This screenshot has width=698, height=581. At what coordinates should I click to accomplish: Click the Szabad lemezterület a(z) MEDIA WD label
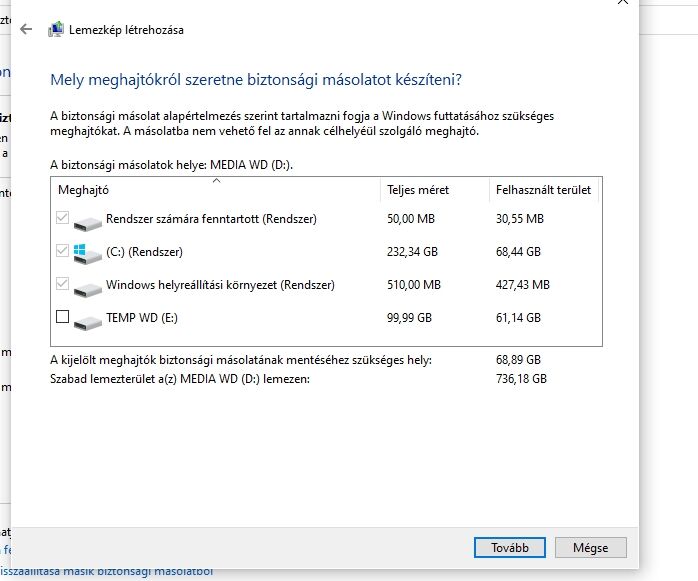(x=180, y=379)
